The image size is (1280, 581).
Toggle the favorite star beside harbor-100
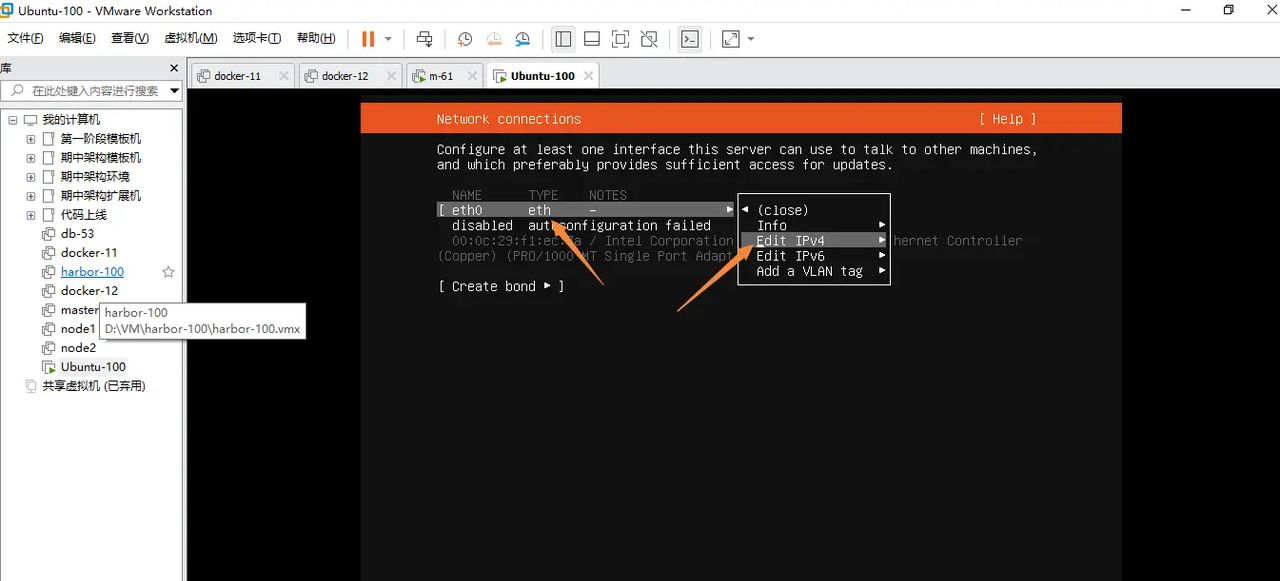tap(167, 271)
